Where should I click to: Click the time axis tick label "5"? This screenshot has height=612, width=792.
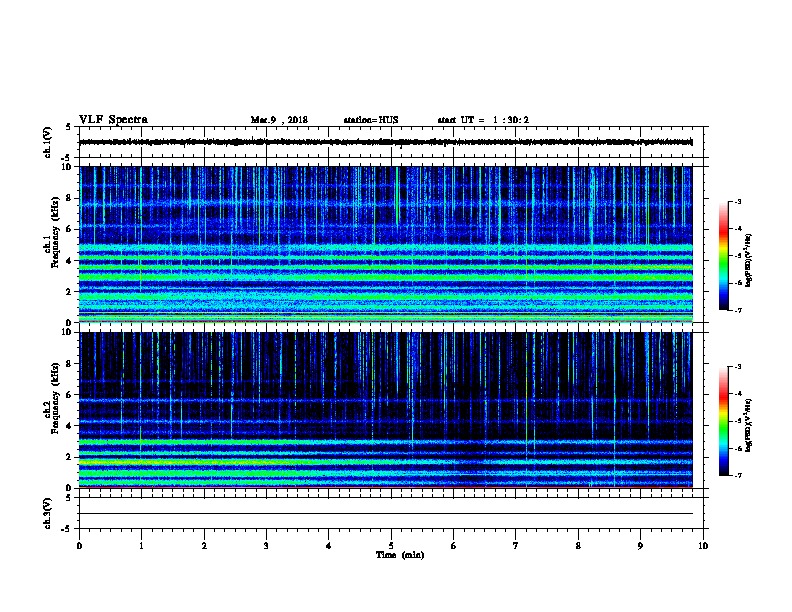[391, 546]
